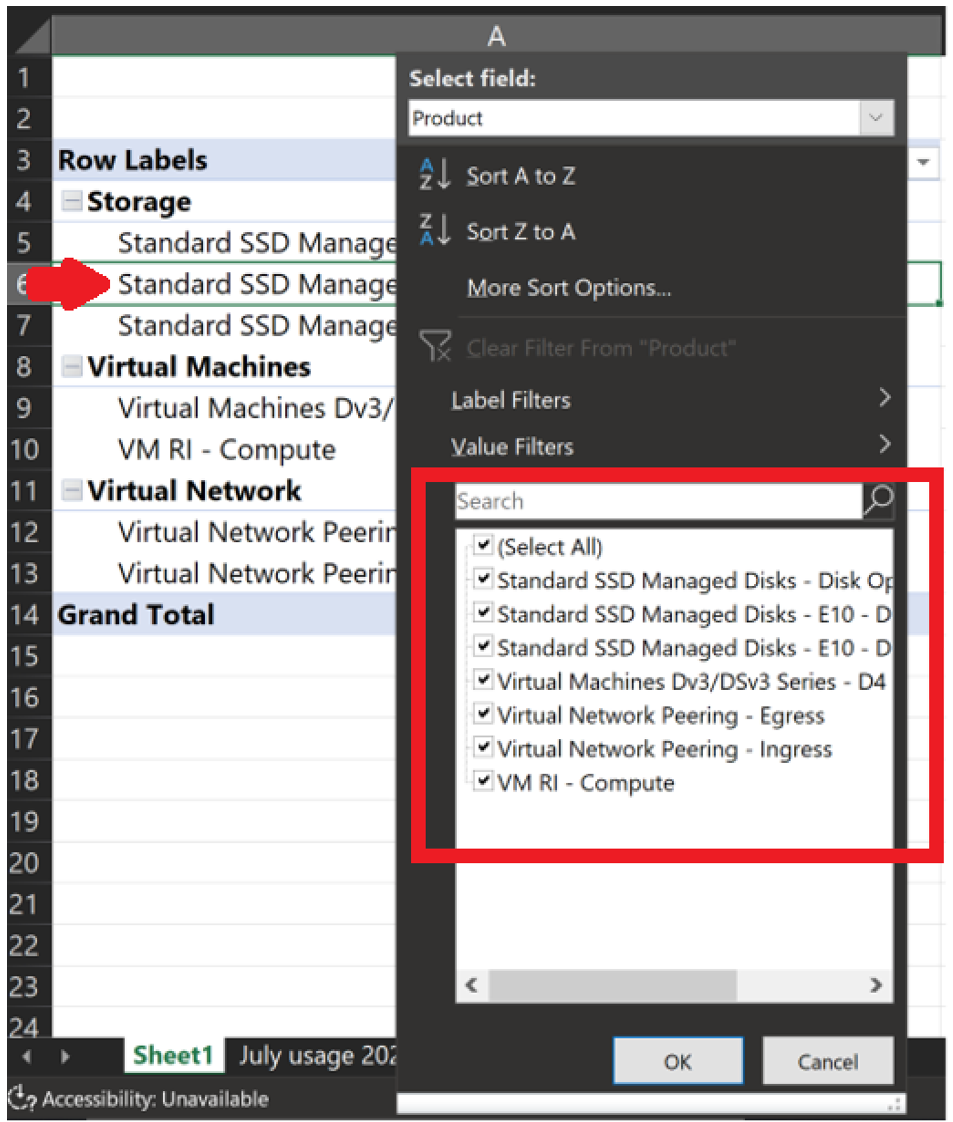Click into the Search field
This screenshot has width=953, height=1122.
coord(658,501)
